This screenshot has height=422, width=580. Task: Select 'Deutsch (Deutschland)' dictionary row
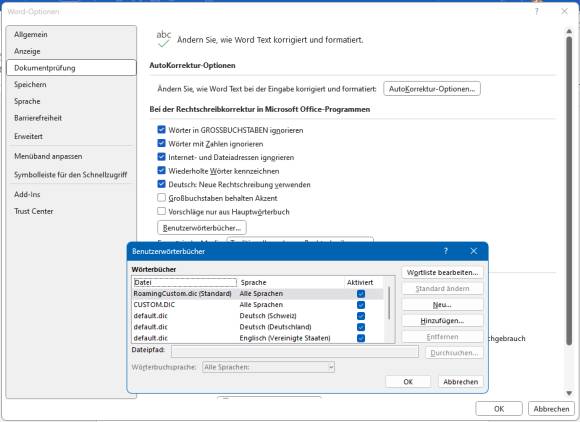(x=257, y=327)
